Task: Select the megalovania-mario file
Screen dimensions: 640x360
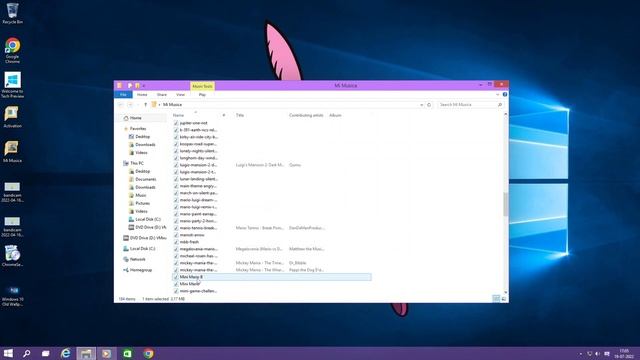Action: pos(198,249)
